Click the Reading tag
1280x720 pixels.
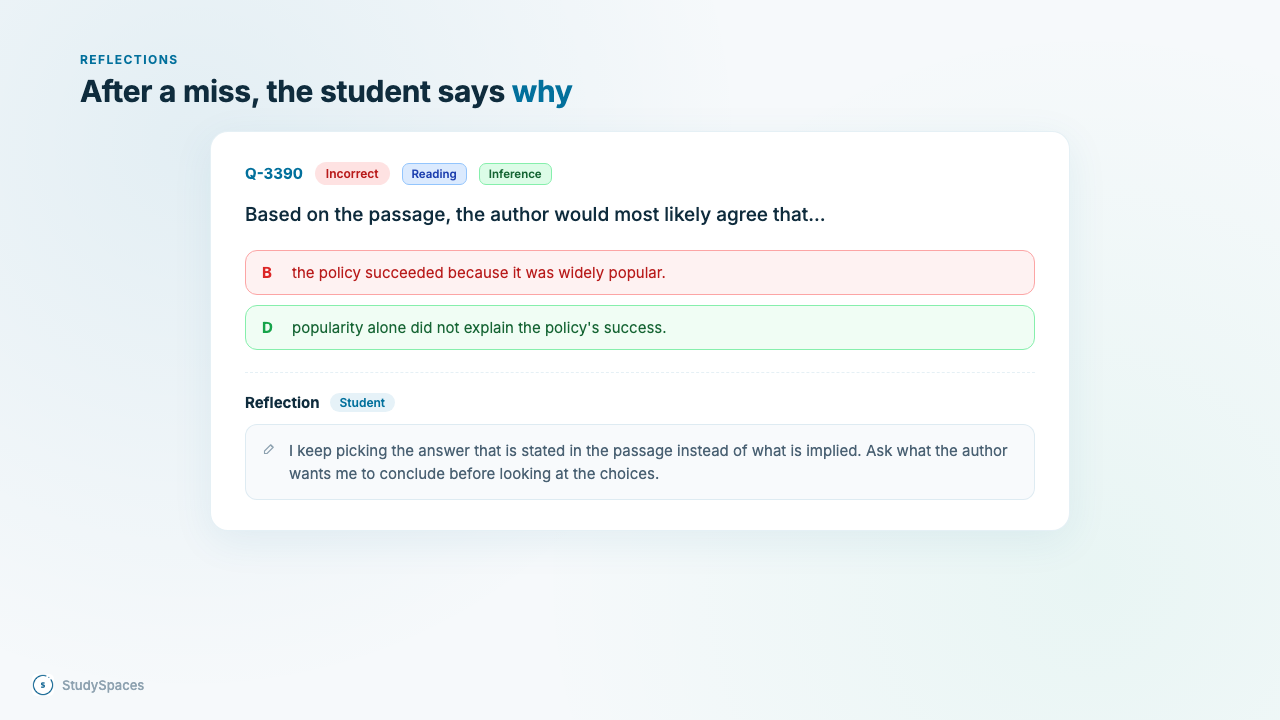pos(434,174)
